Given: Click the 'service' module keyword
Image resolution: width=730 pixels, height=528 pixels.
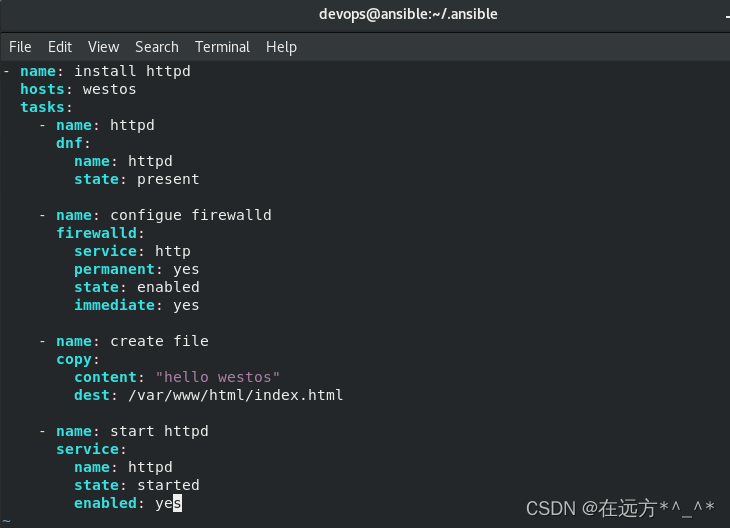Looking at the screenshot, I should [x=88, y=449].
